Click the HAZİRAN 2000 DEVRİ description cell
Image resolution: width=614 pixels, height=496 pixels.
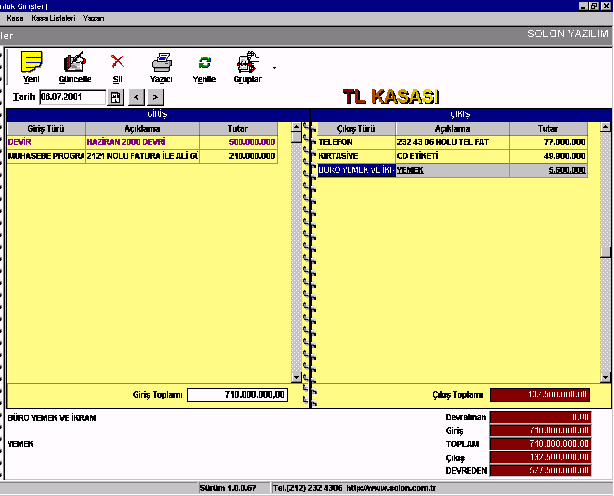(x=143, y=142)
